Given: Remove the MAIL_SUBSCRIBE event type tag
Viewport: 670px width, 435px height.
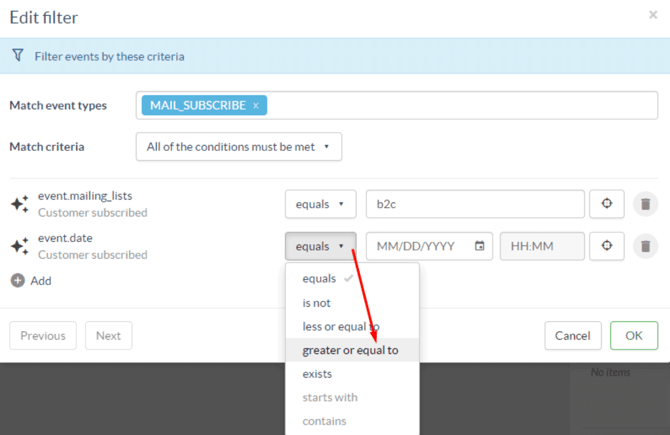Looking at the screenshot, I should point(256,105).
